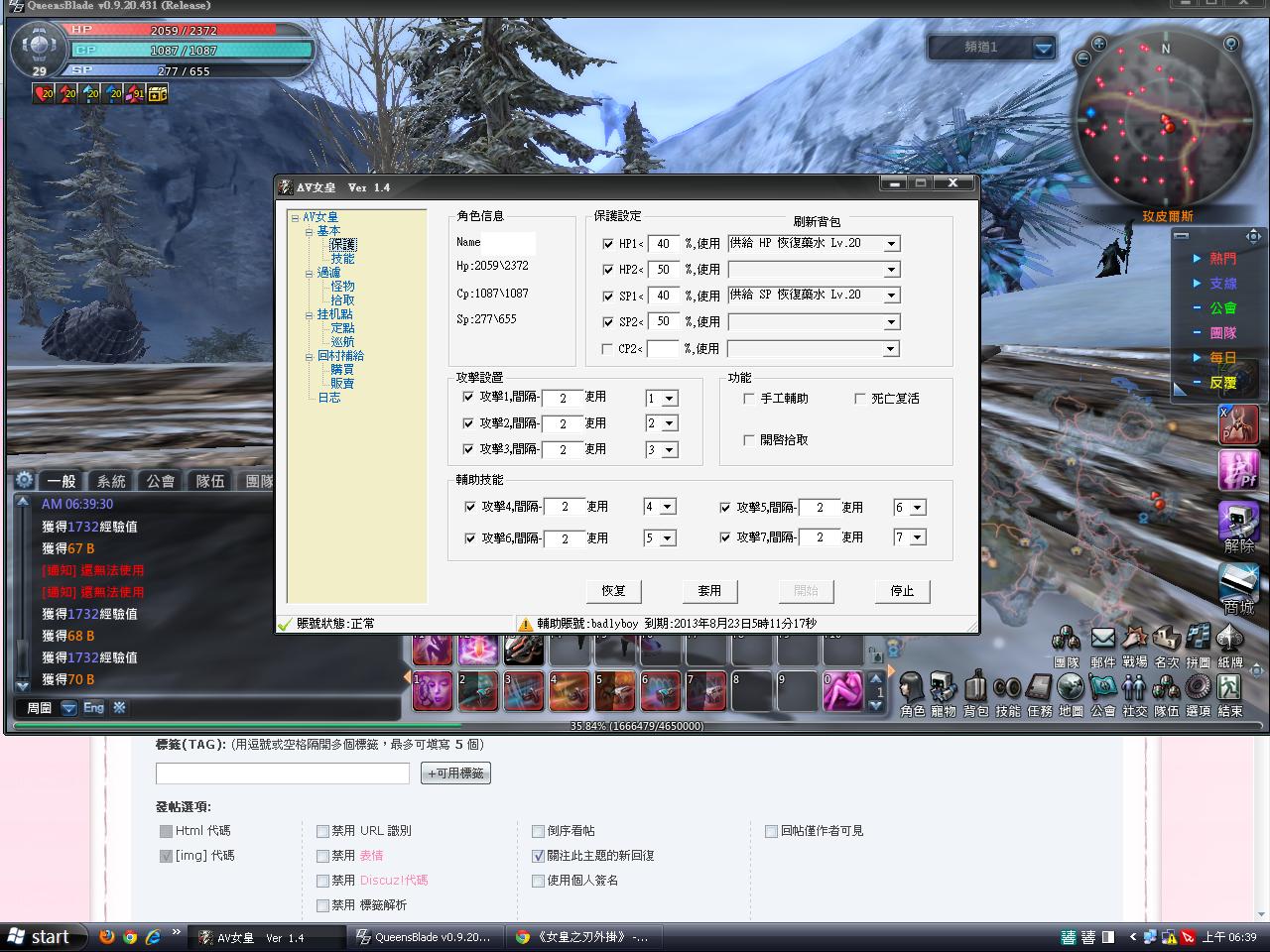The width and height of the screenshot is (1270, 952).
Task: Open the 角色 character icon
Action: click(x=912, y=687)
